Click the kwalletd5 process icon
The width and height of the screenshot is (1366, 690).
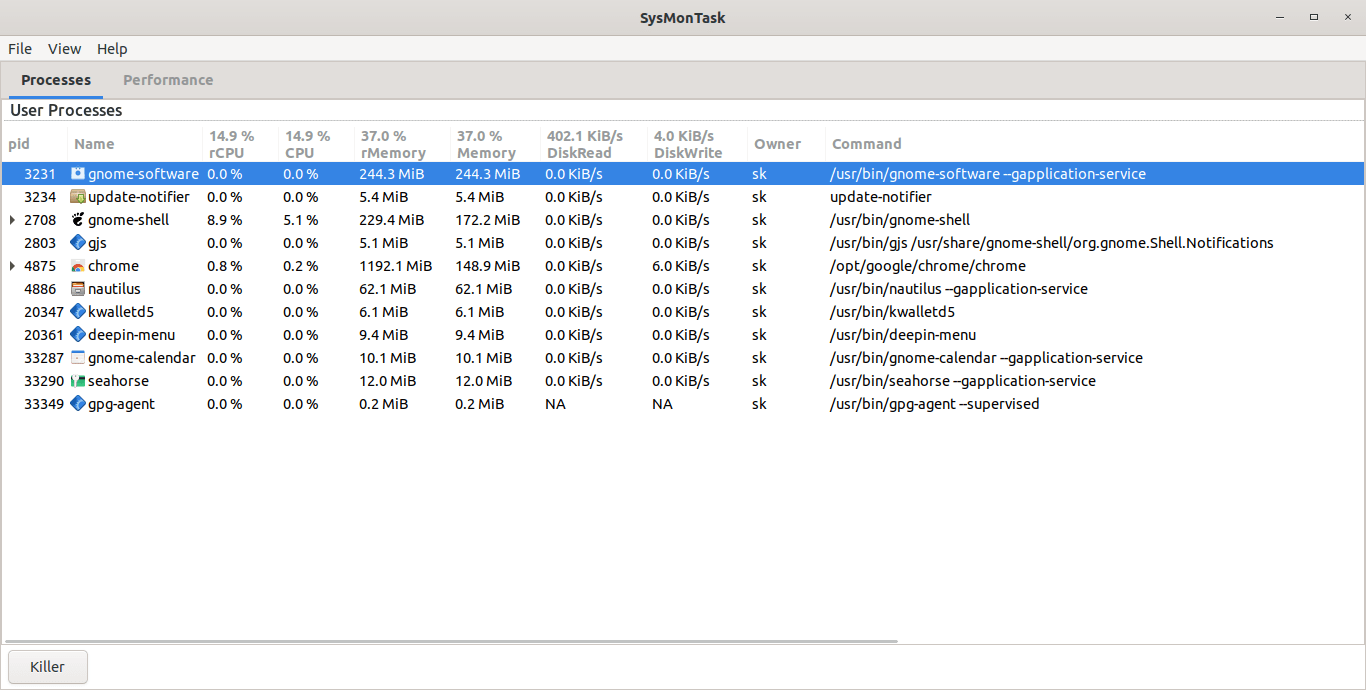tap(78, 312)
